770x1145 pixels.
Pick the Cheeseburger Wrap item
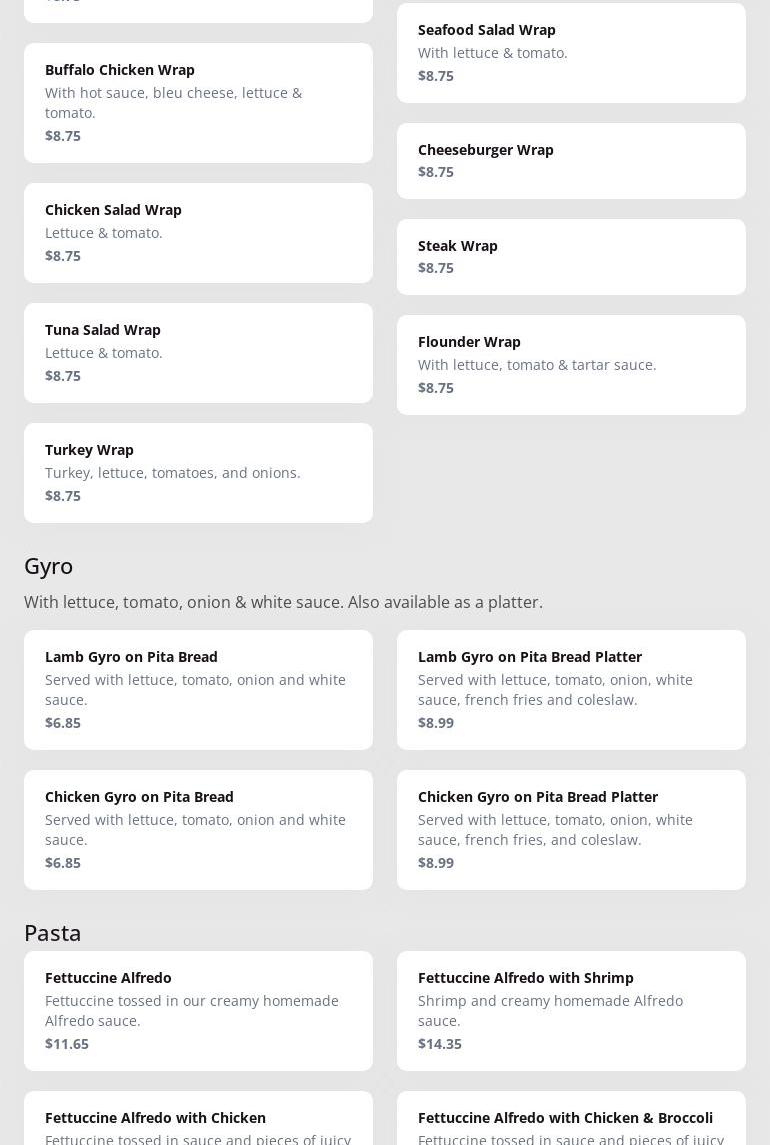[x=571, y=160]
